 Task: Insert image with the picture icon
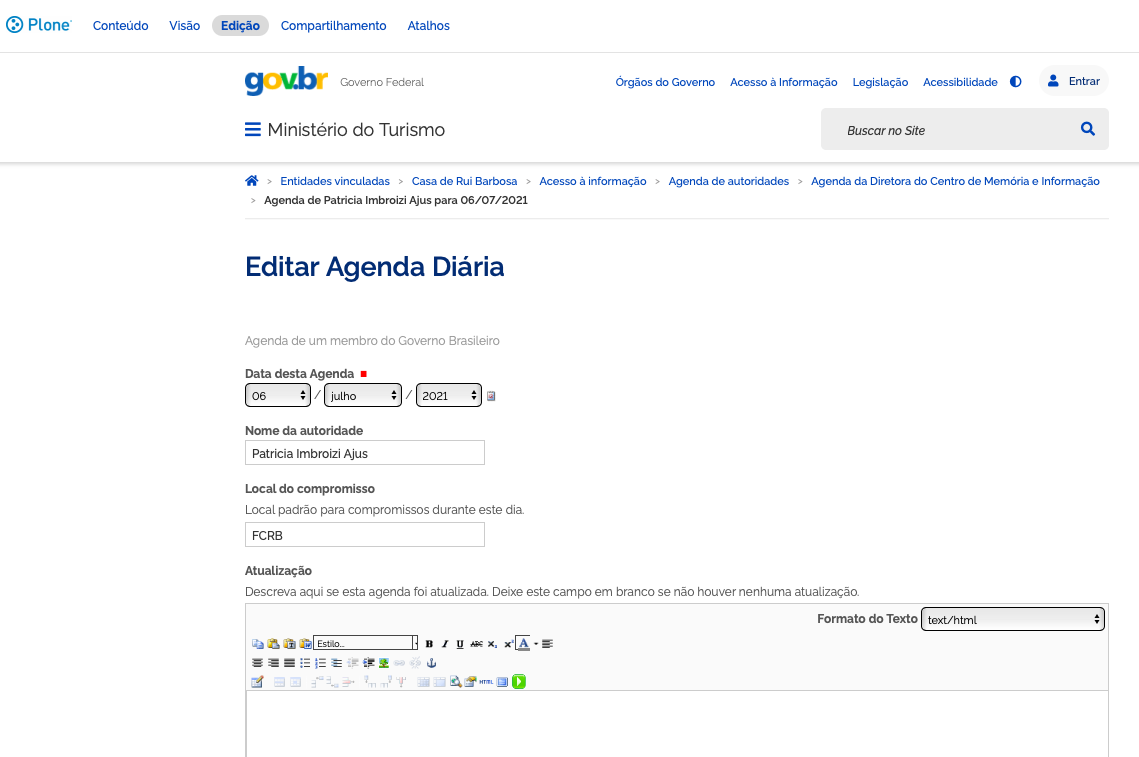coord(384,663)
